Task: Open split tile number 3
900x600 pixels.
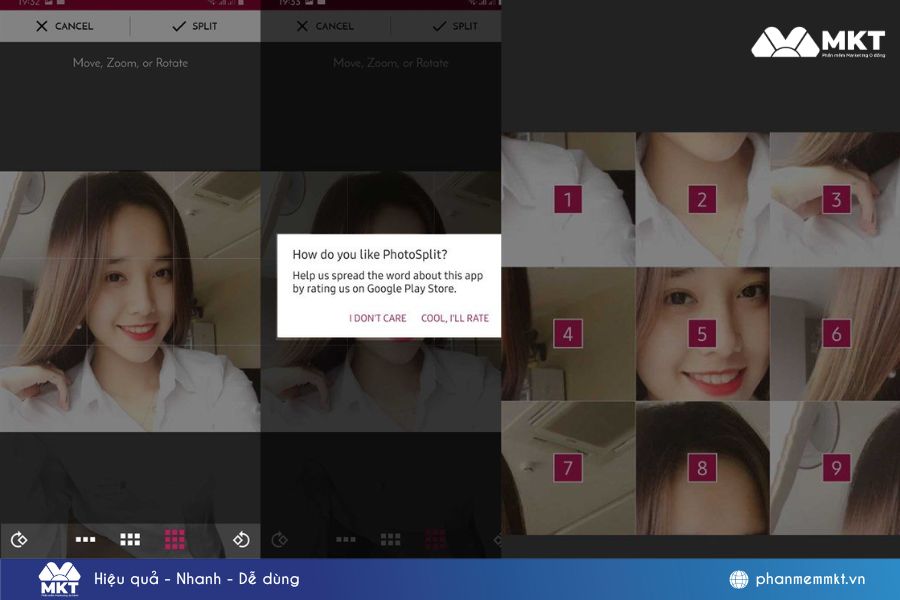Action: [x=836, y=199]
